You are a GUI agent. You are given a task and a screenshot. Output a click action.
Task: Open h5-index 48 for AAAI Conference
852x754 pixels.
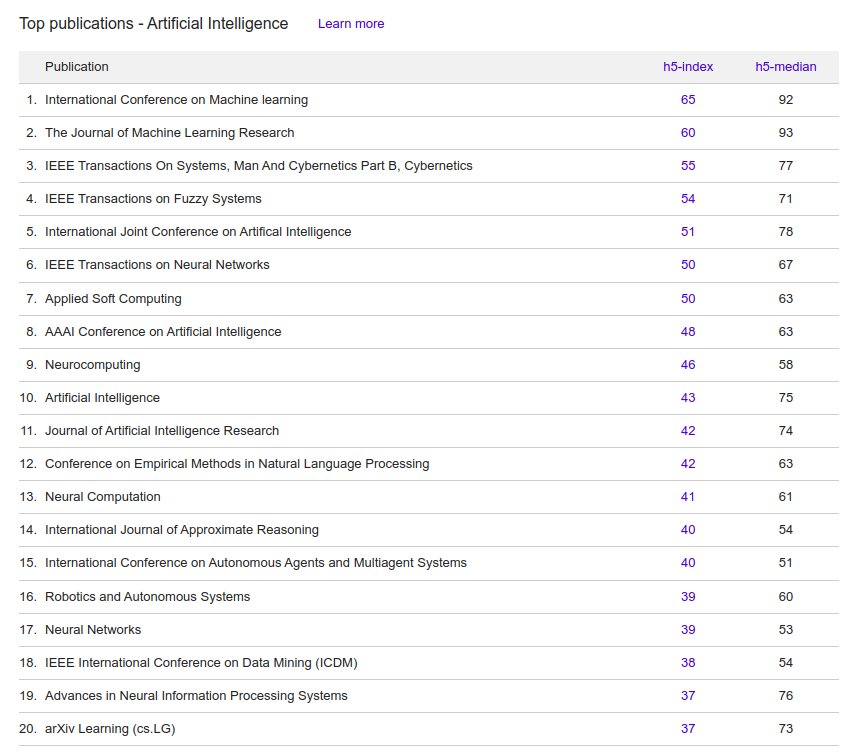point(688,332)
